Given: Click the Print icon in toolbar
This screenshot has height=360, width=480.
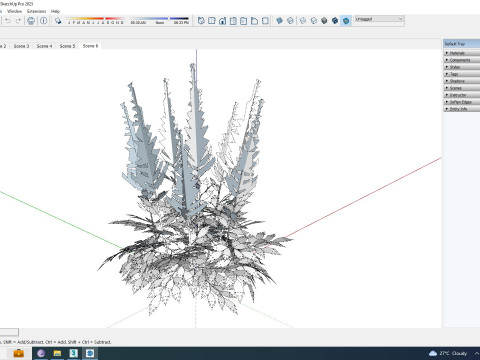Looking at the screenshot, I should [31, 21].
